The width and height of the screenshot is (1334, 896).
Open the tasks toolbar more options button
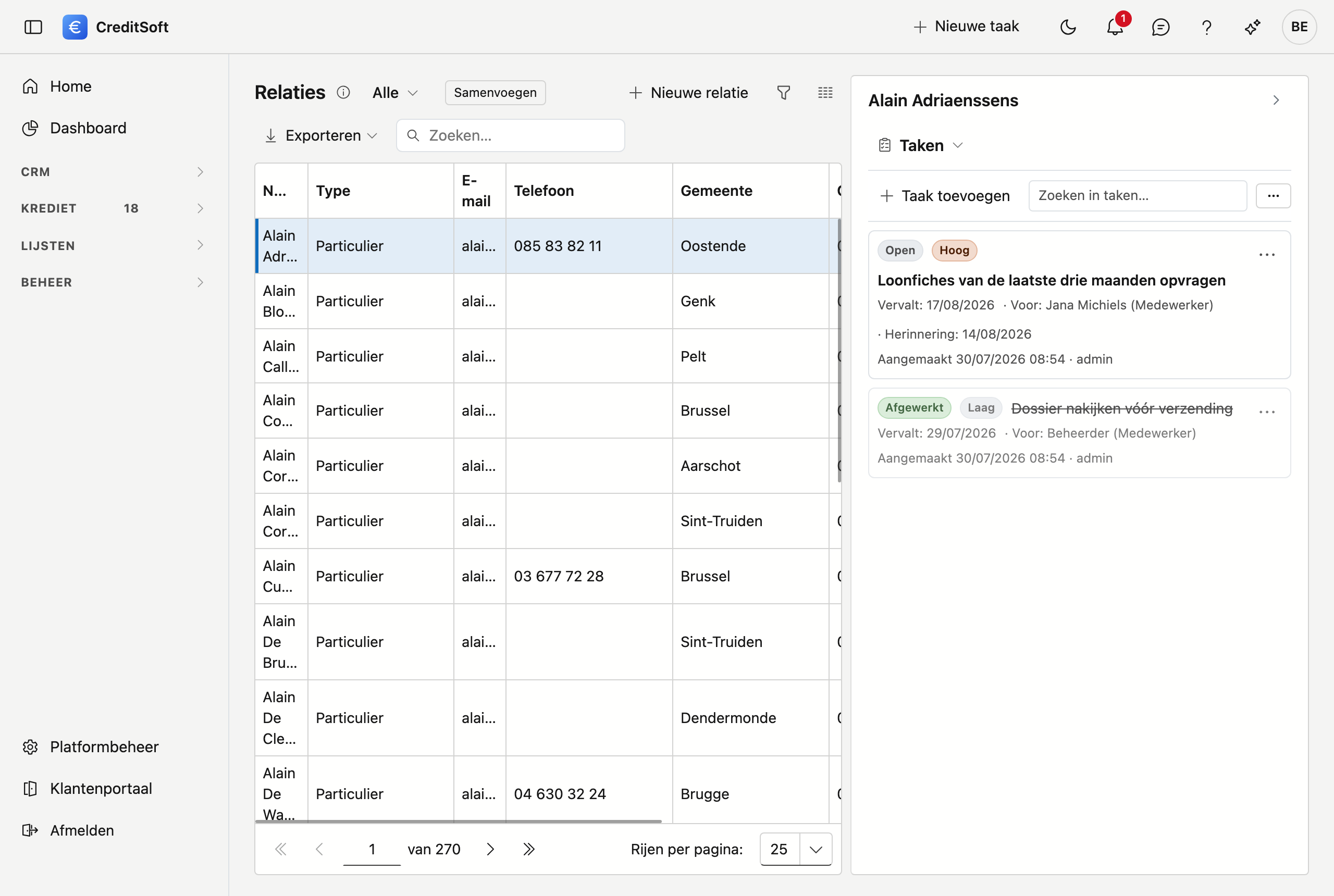1273,196
